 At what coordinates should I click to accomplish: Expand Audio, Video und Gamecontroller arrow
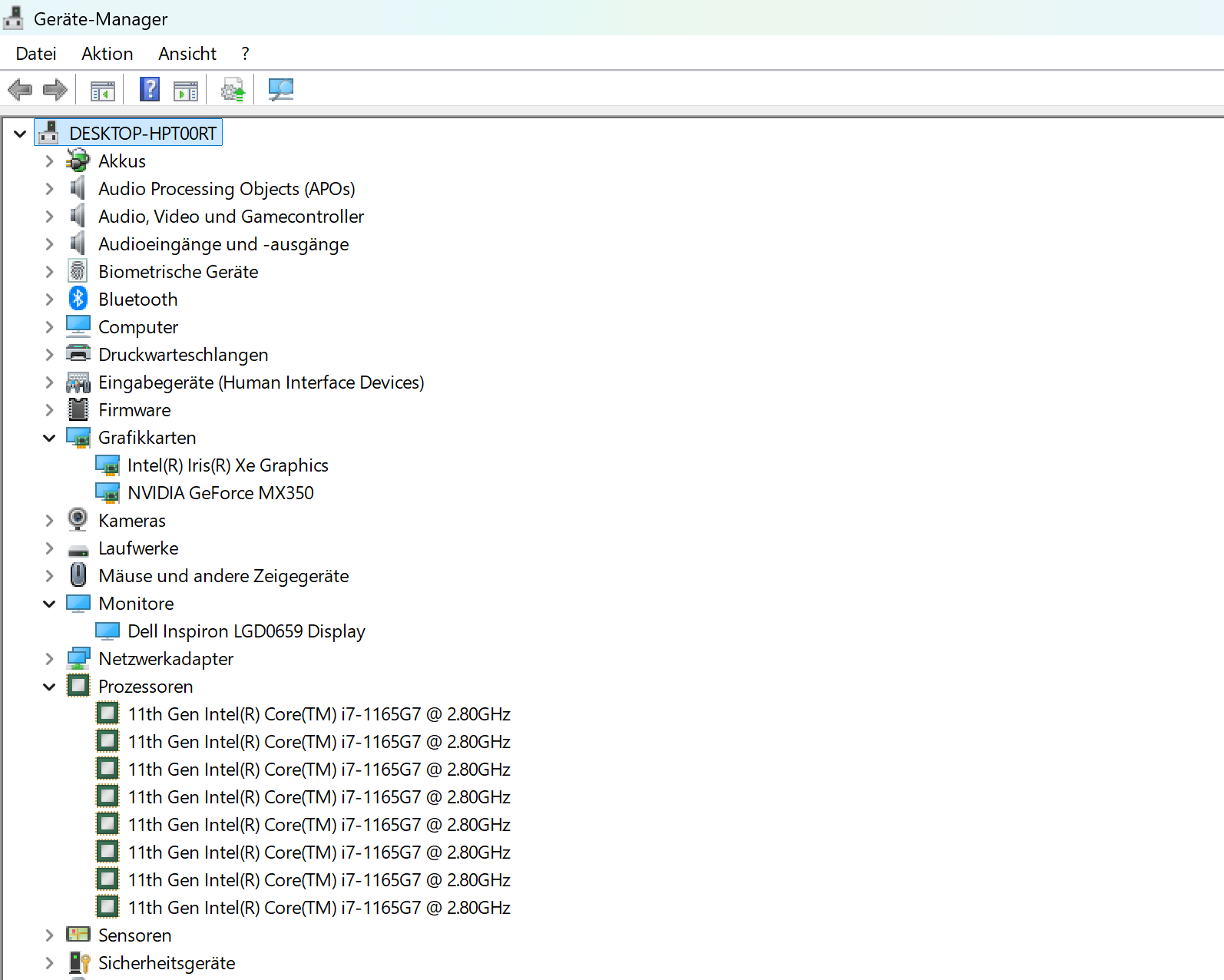tap(49, 217)
